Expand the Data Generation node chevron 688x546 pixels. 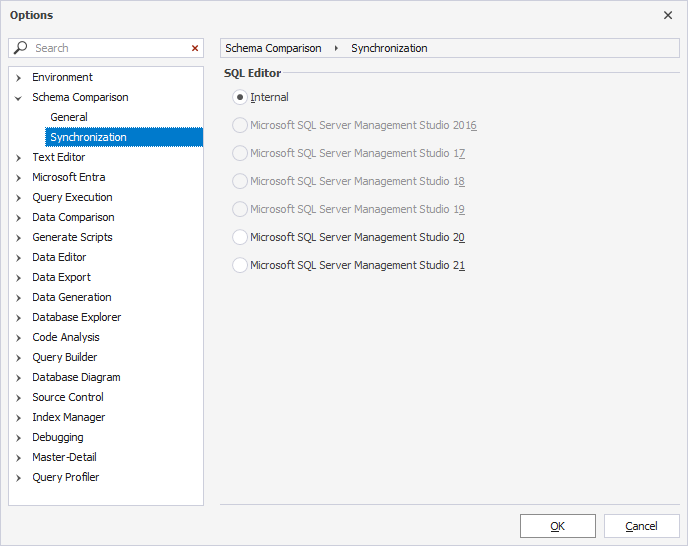click(x=18, y=298)
